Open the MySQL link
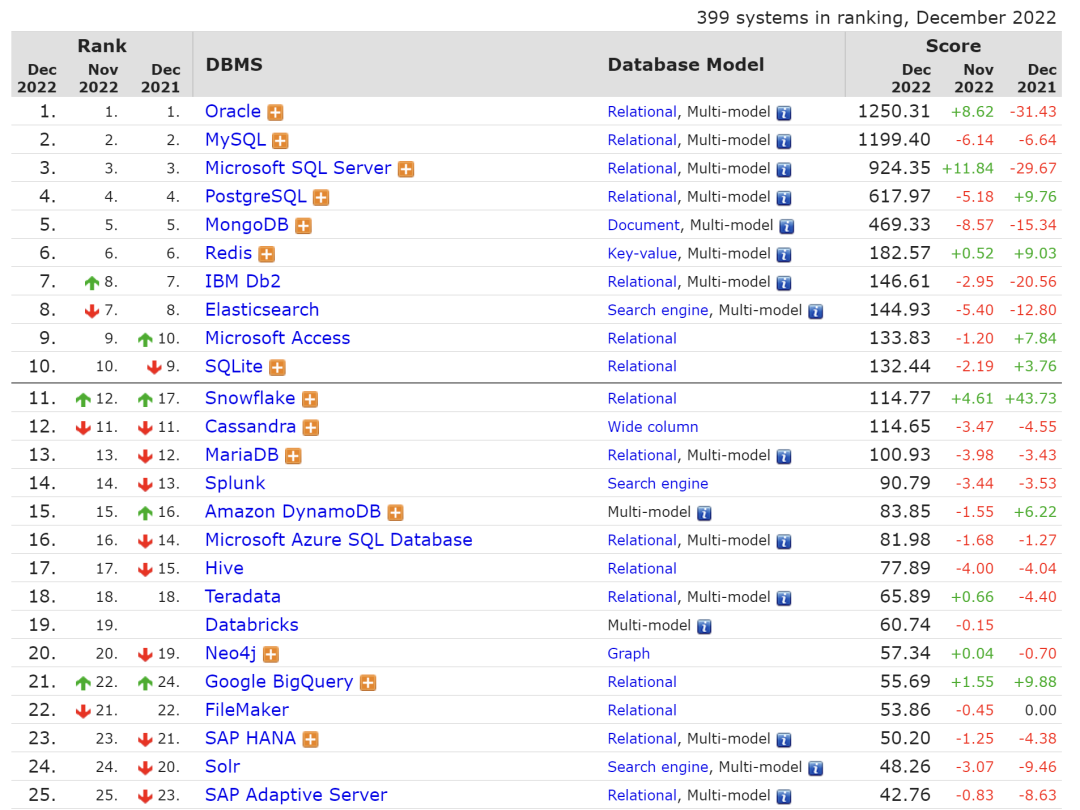The image size is (1080, 810). click(235, 140)
